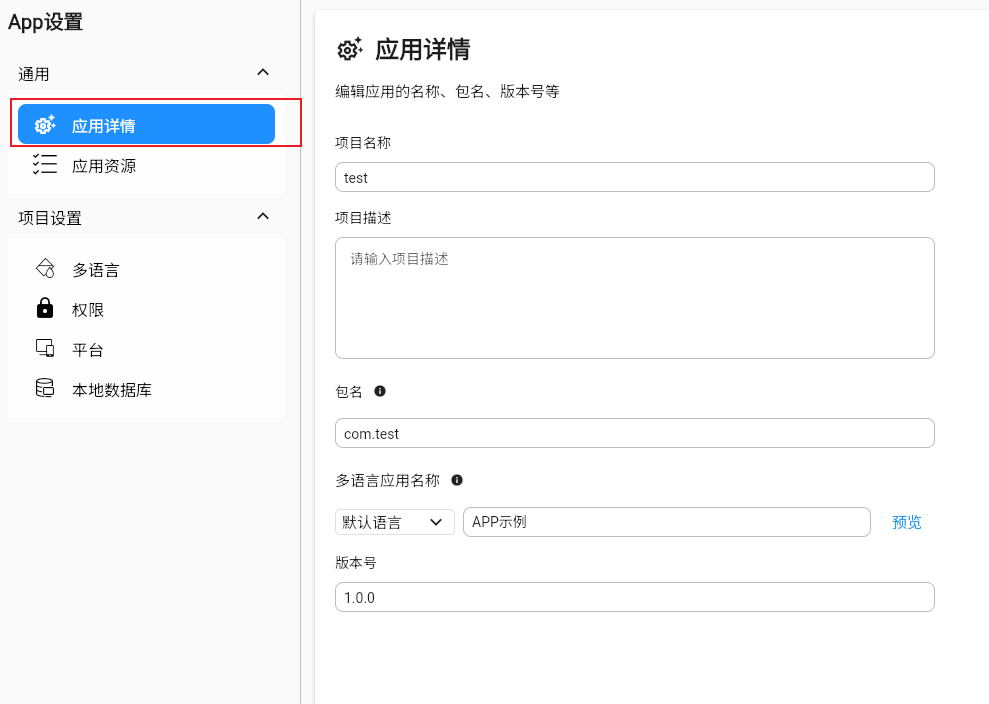Screen dimensions: 989x704
Task: Click the lock icon for 权限
Action: click(x=45, y=308)
